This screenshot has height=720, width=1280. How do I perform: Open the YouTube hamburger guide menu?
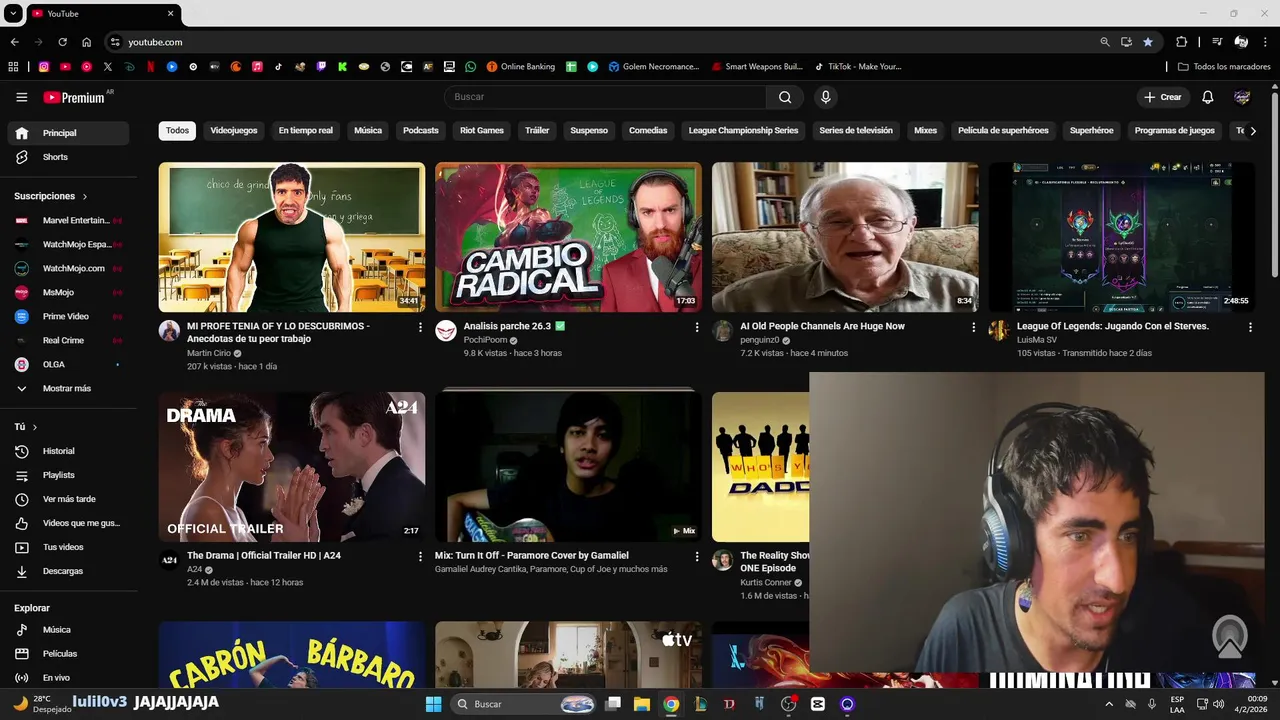pos(22,97)
